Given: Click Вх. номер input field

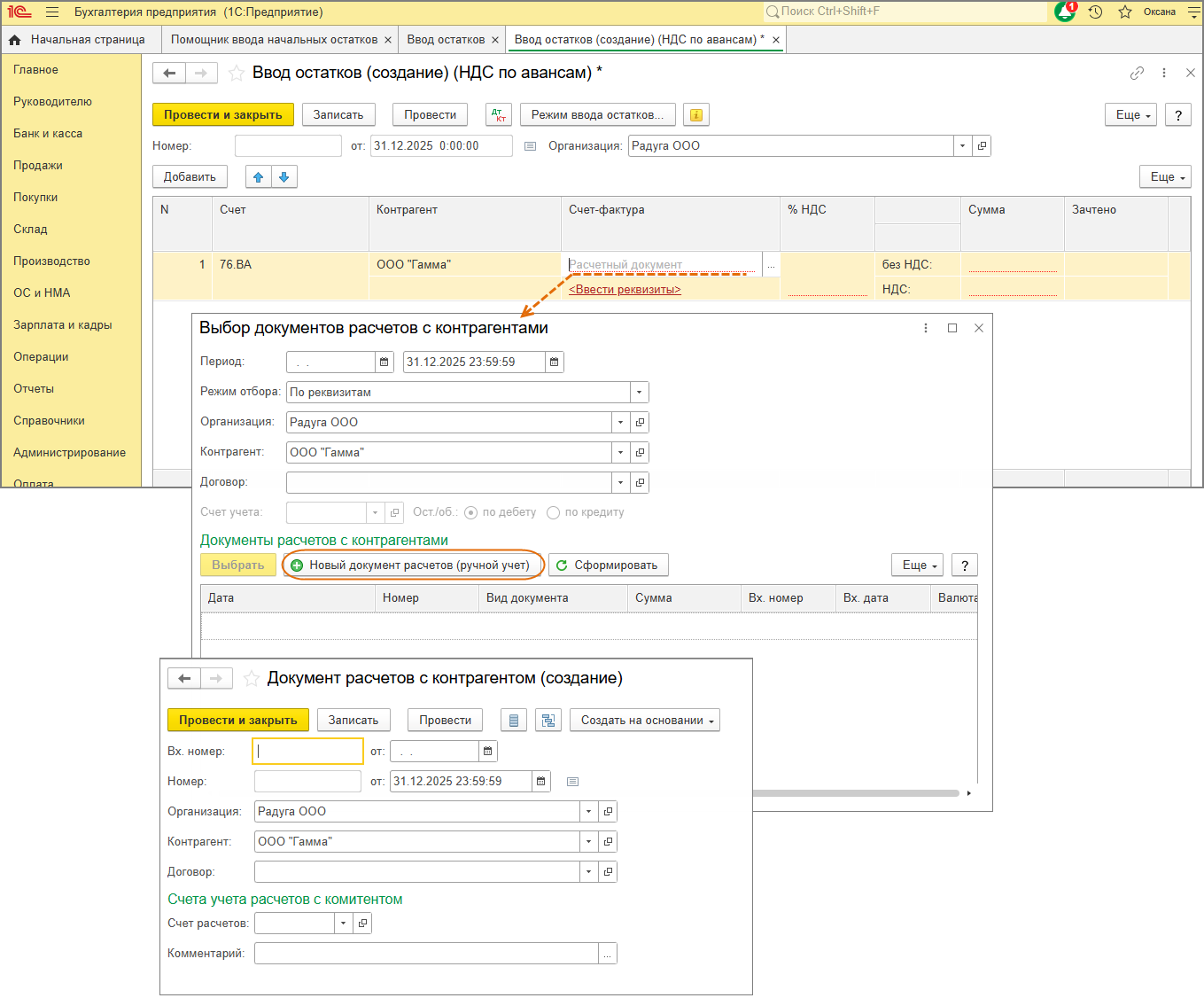Looking at the screenshot, I should coord(308,752).
